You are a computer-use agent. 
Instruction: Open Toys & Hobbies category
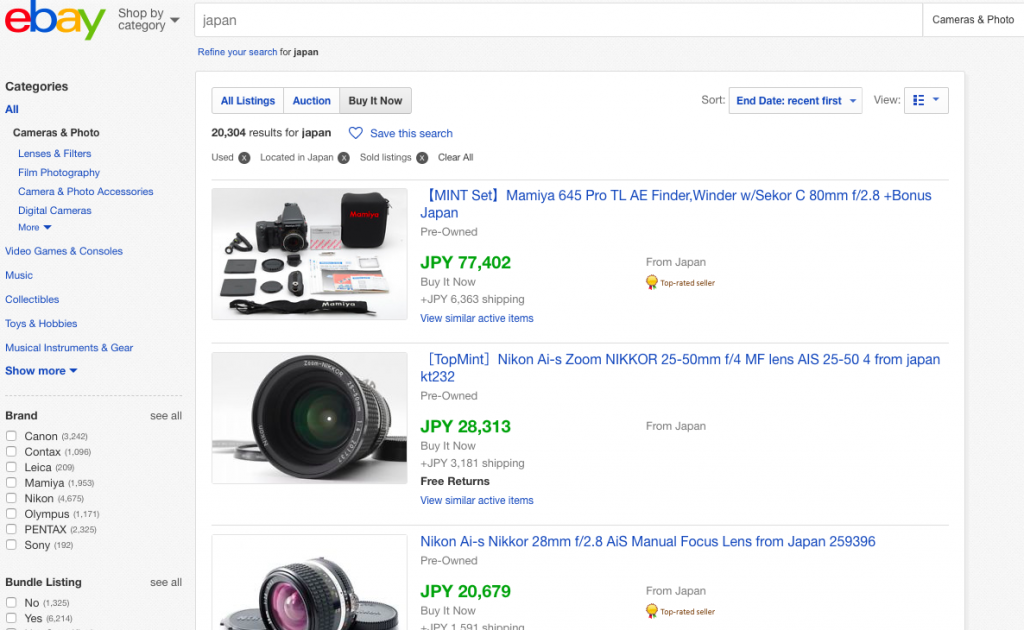[41, 323]
